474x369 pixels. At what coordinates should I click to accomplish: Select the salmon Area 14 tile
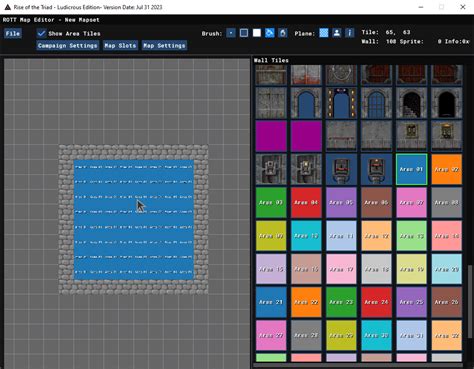pos(447,236)
